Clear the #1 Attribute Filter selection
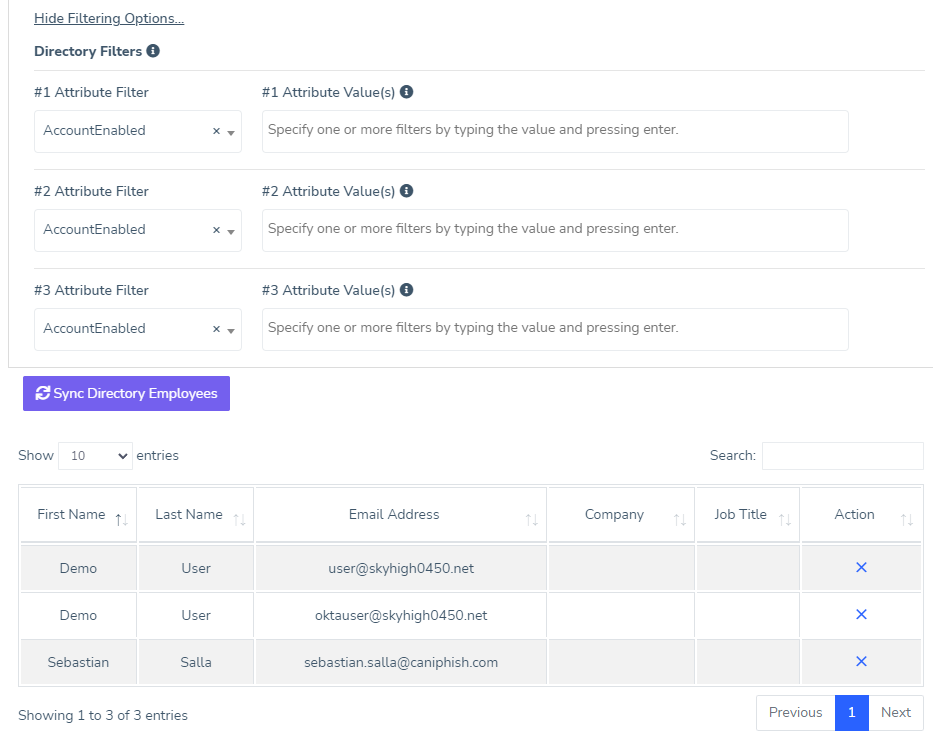Image resolution: width=933 pixels, height=735 pixels. tap(216, 131)
